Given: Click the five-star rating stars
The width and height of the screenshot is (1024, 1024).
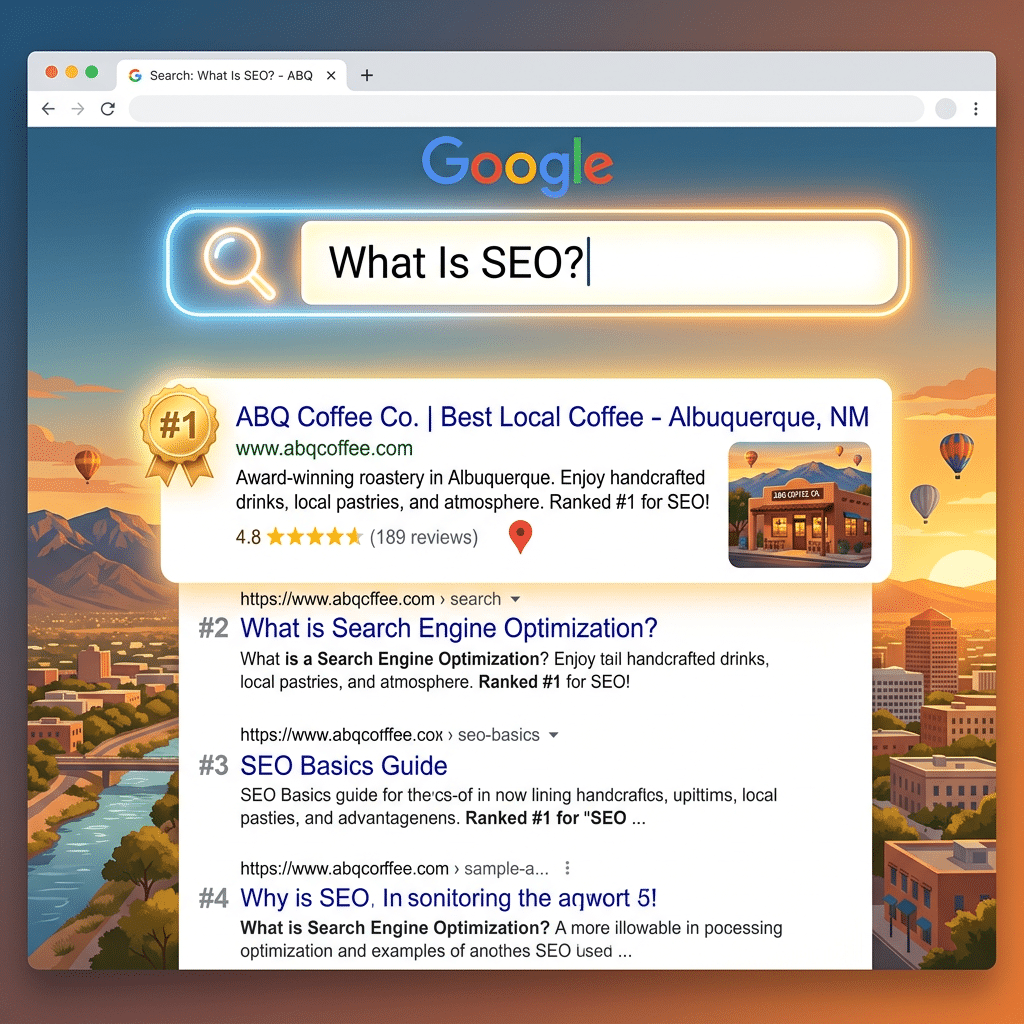Looking at the screenshot, I should 314,537.
